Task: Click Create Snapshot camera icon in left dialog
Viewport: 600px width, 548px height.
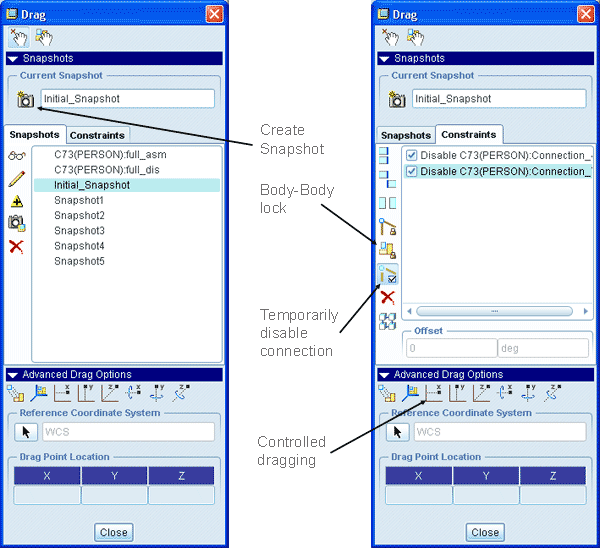Action: click(x=24, y=99)
